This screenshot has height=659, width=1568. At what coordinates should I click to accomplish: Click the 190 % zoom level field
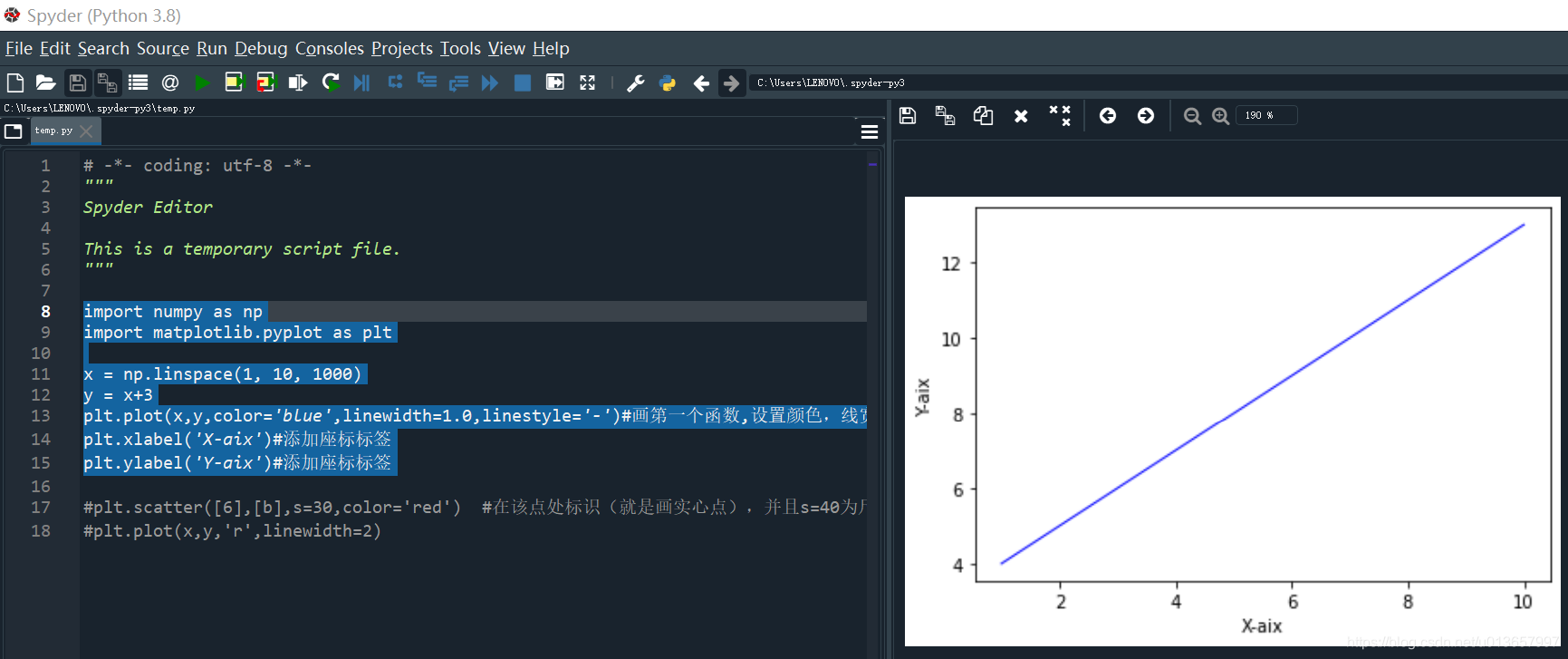pos(1266,115)
